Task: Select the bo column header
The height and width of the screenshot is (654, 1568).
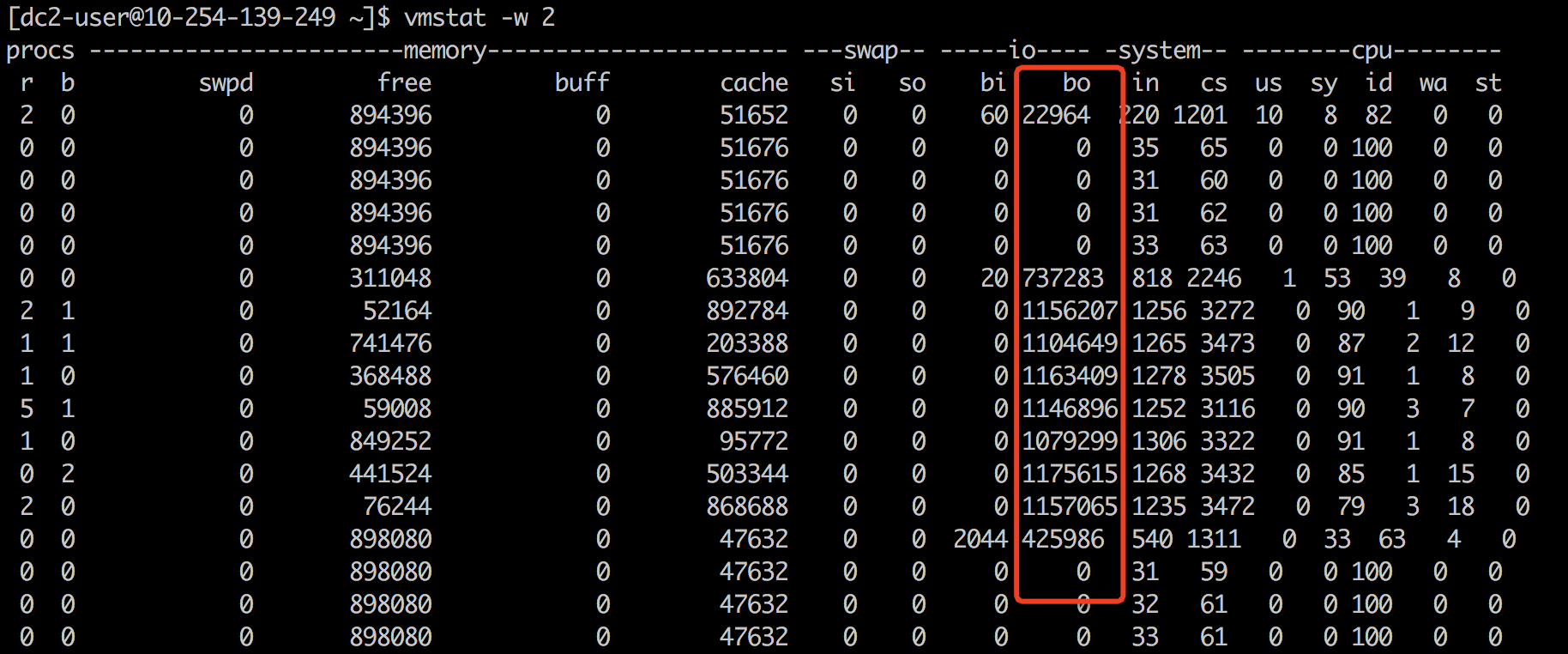Action: pos(1076,82)
